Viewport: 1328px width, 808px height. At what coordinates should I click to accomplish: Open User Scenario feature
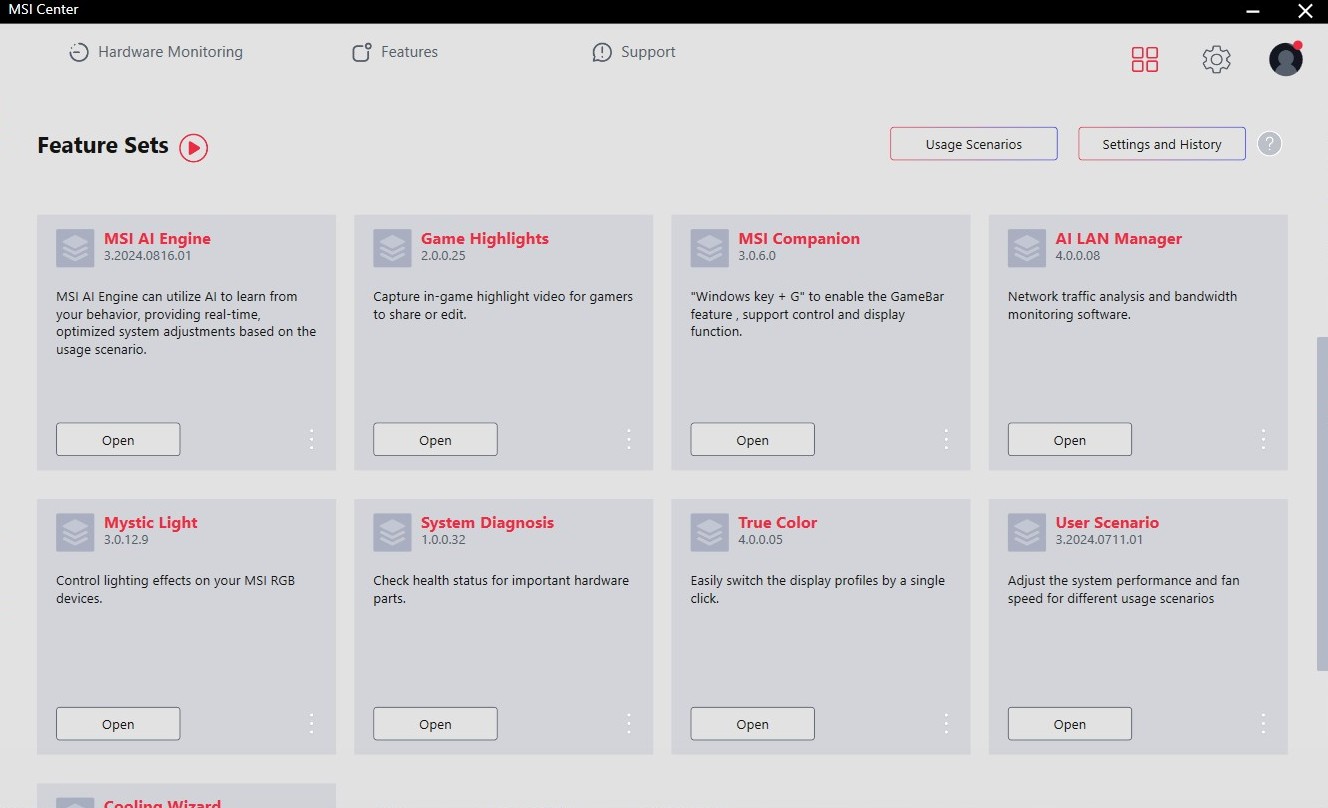coord(1069,724)
